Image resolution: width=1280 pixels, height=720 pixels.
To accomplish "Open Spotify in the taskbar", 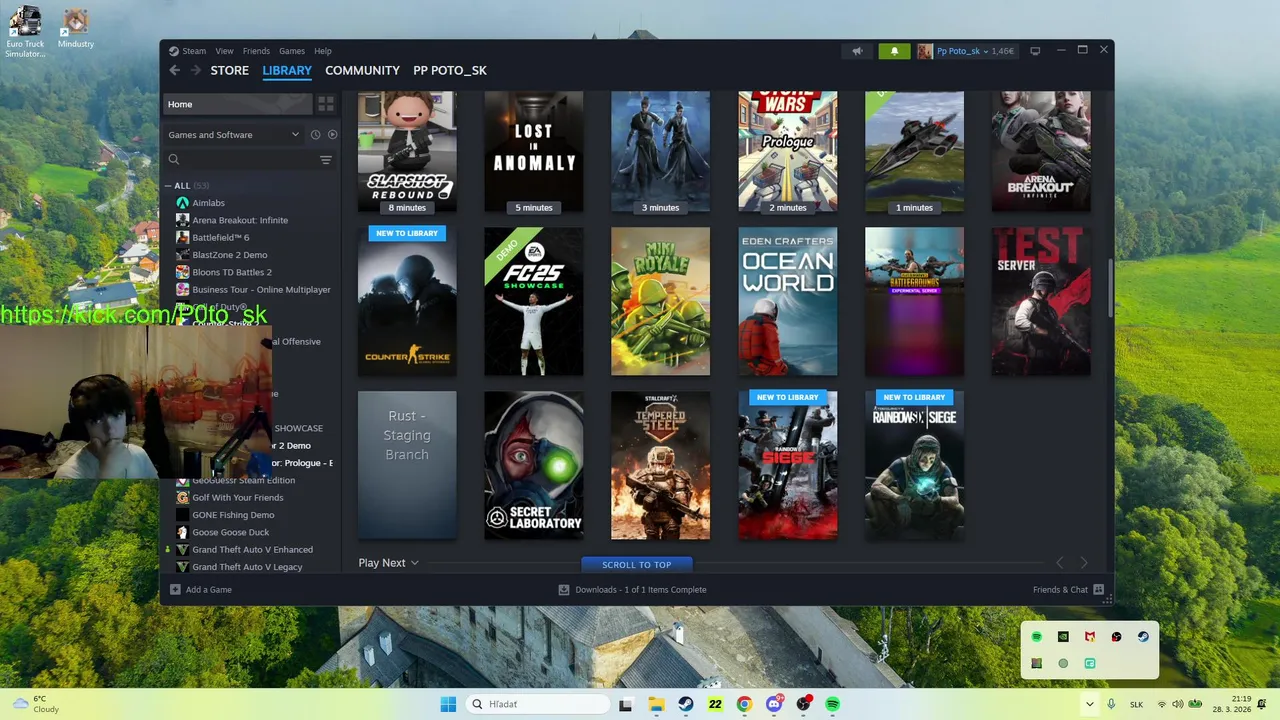I will click(832, 704).
